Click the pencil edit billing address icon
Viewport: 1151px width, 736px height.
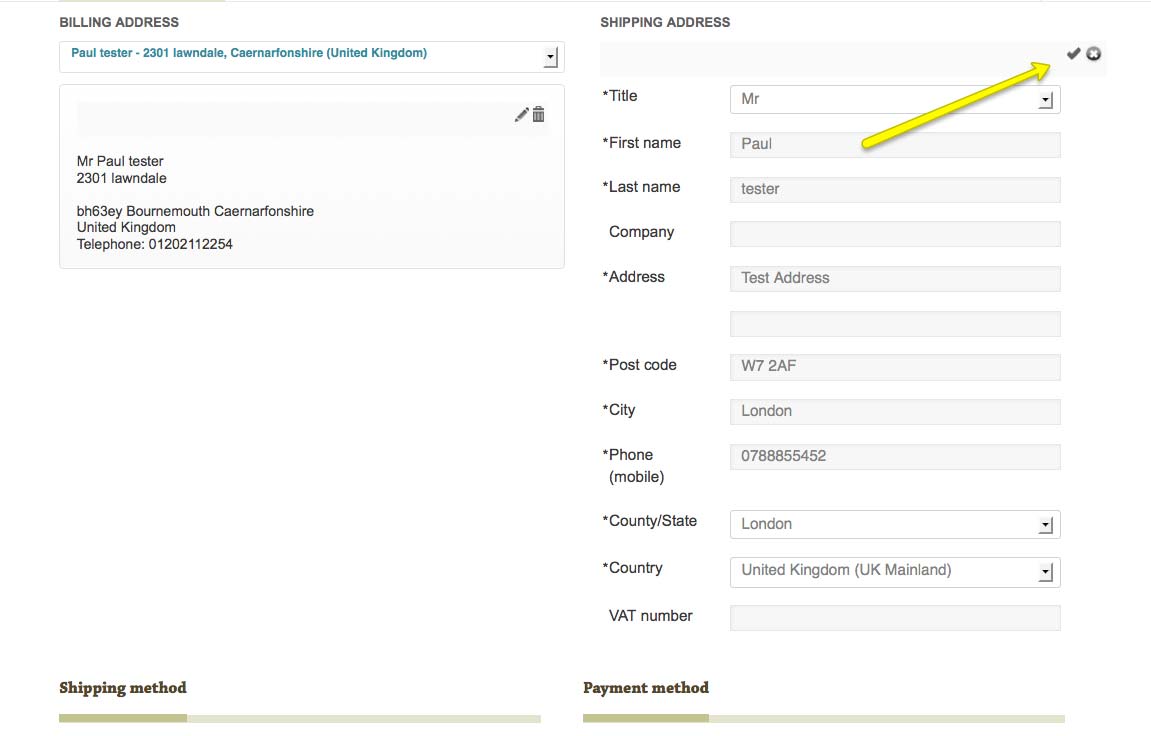521,115
